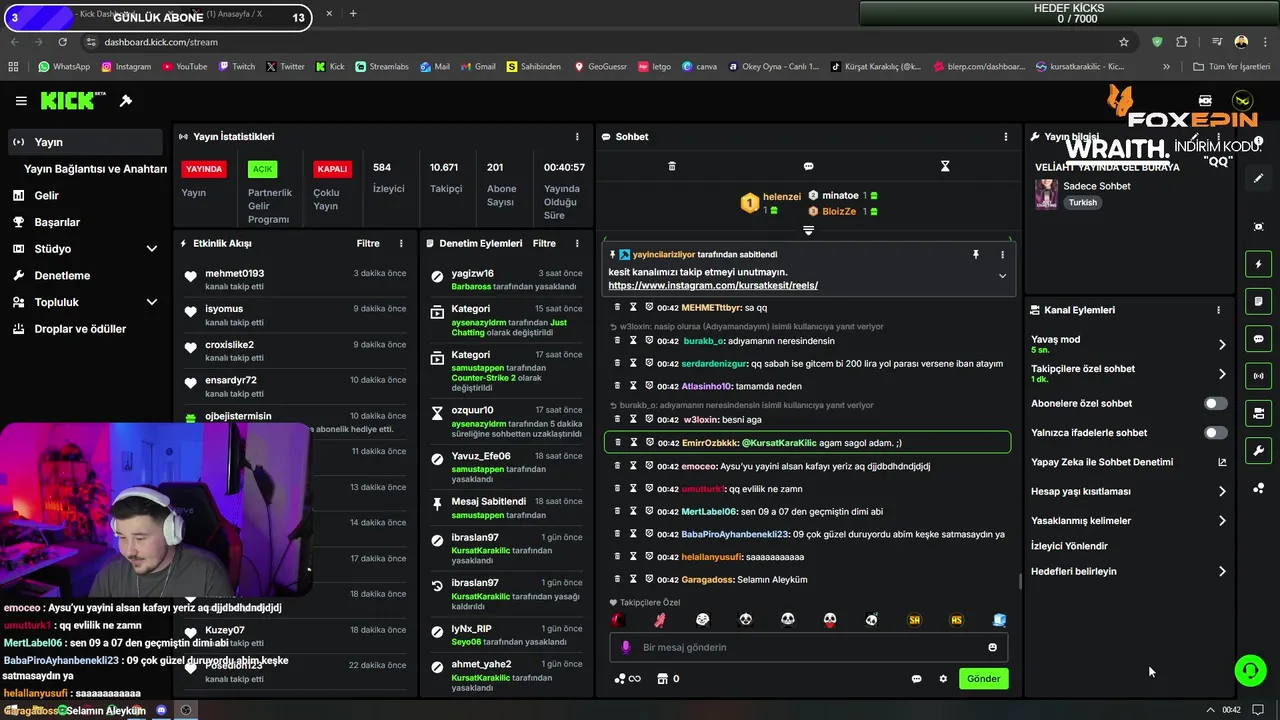Screen dimensions: 1280x720
Task: Delete MEHMETttbyr's message with its trash icon
Action: click(618, 307)
